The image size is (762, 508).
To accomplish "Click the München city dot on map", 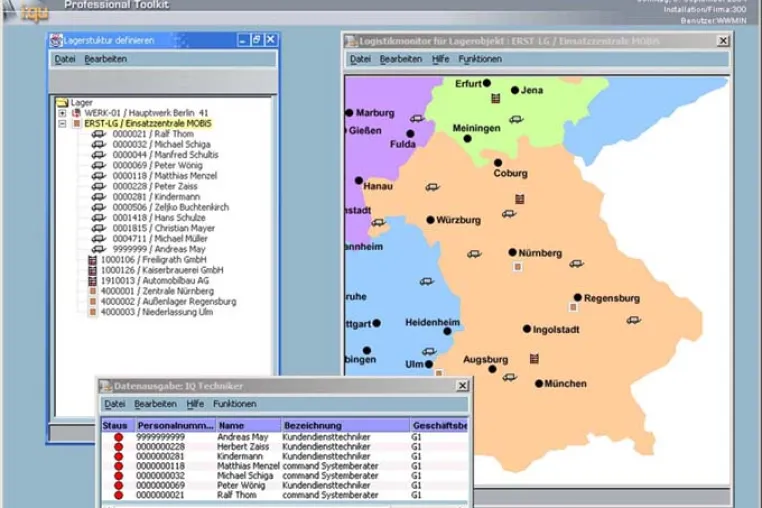I will [538, 384].
